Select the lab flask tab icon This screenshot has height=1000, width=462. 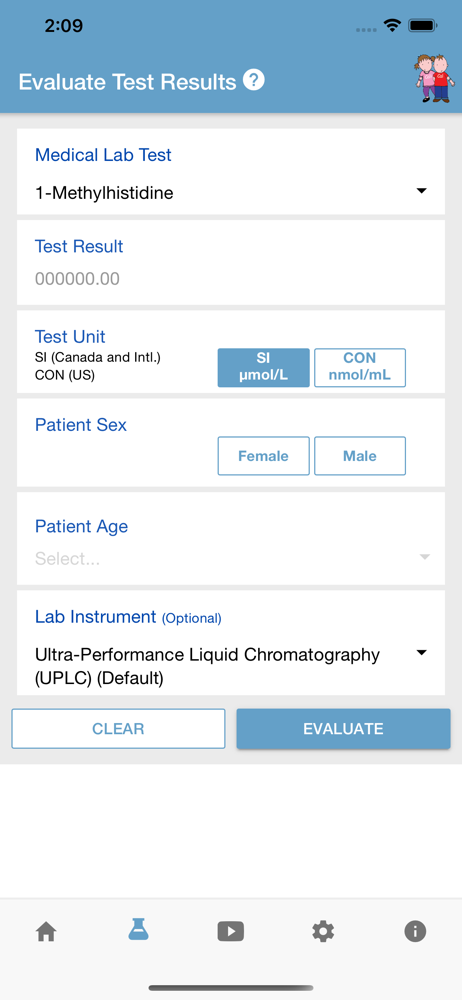[x=138, y=930]
